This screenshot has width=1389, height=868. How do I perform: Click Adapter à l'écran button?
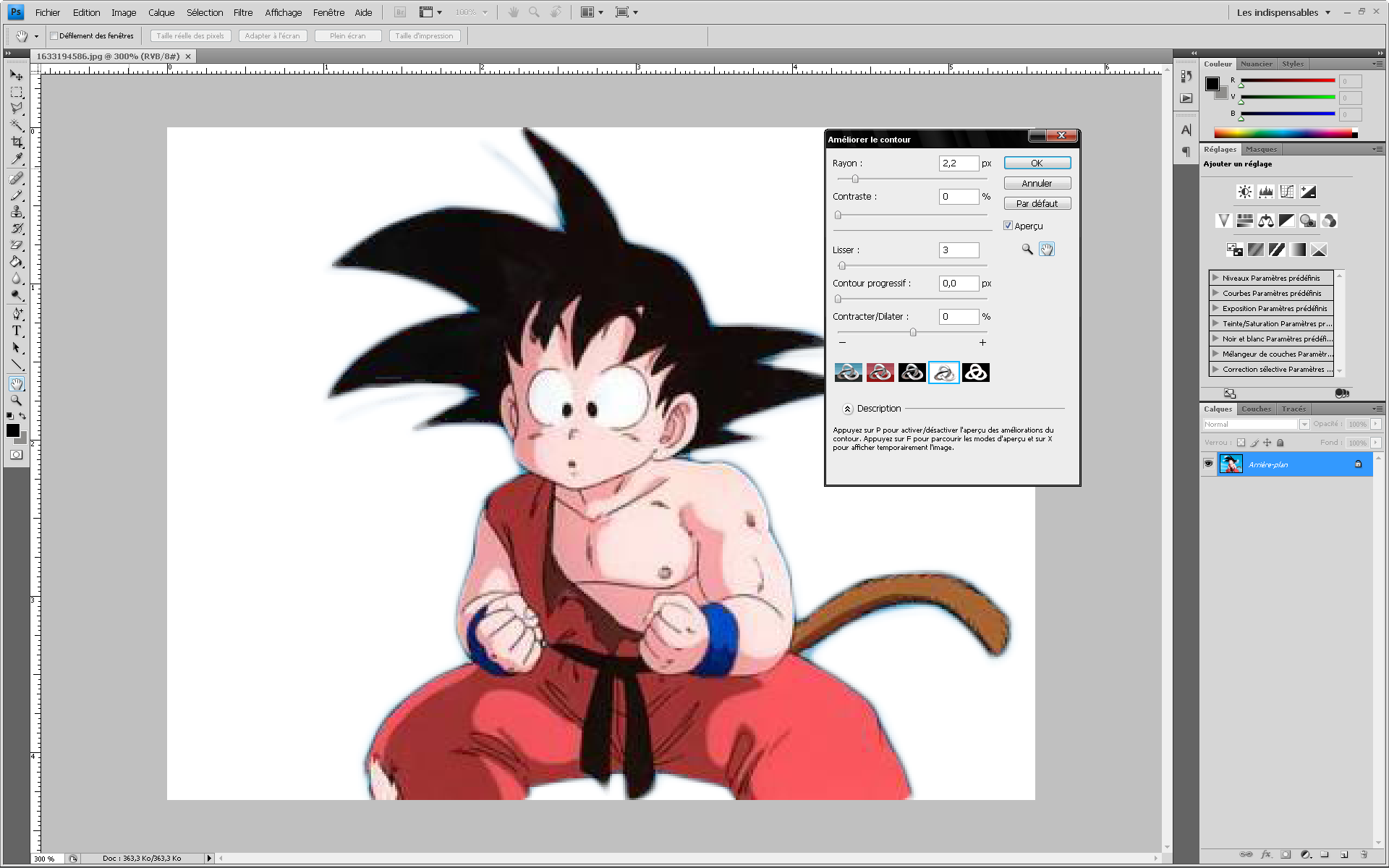click(x=272, y=35)
